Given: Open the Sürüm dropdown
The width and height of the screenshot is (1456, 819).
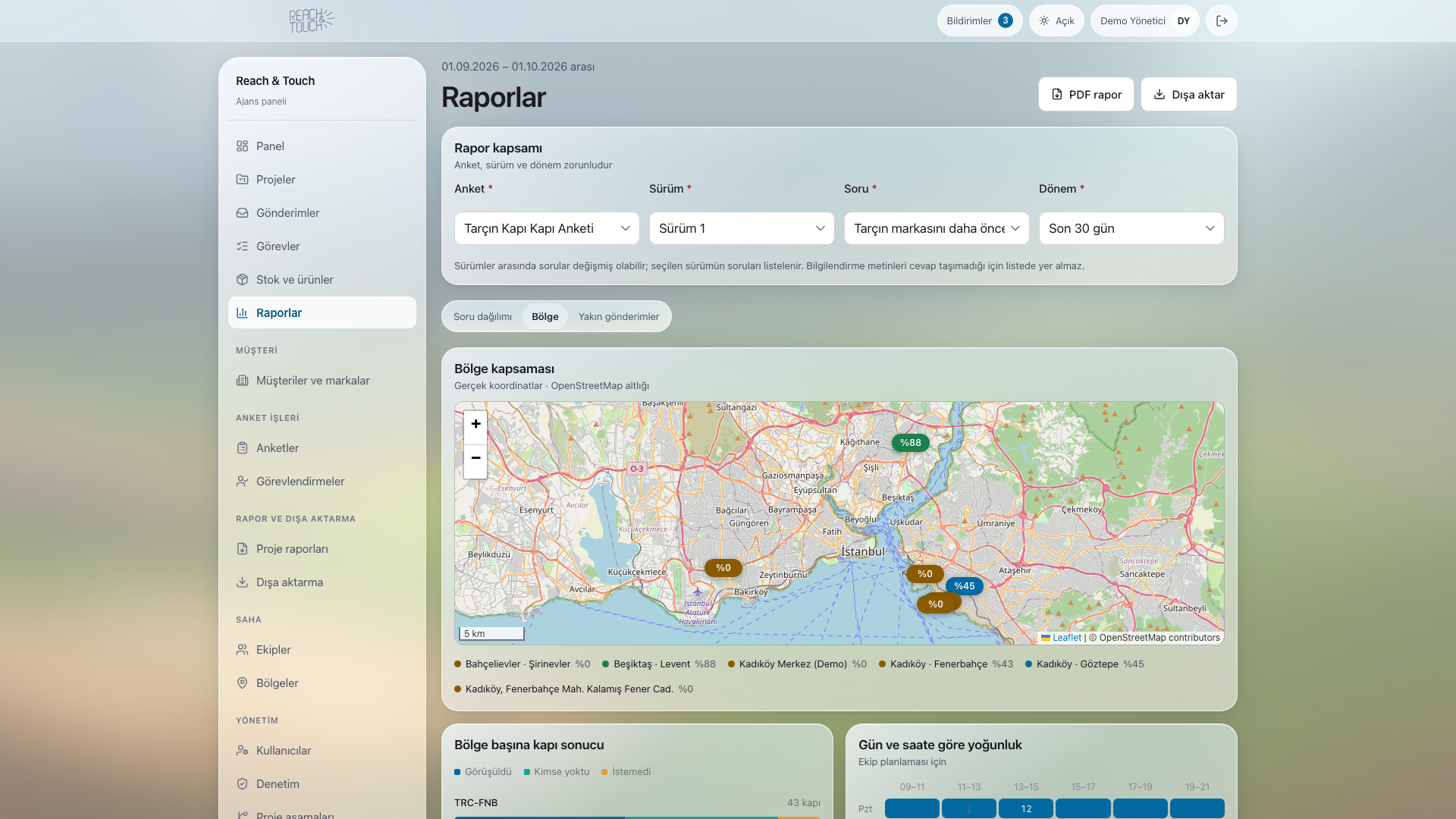Looking at the screenshot, I should click(742, 228).
